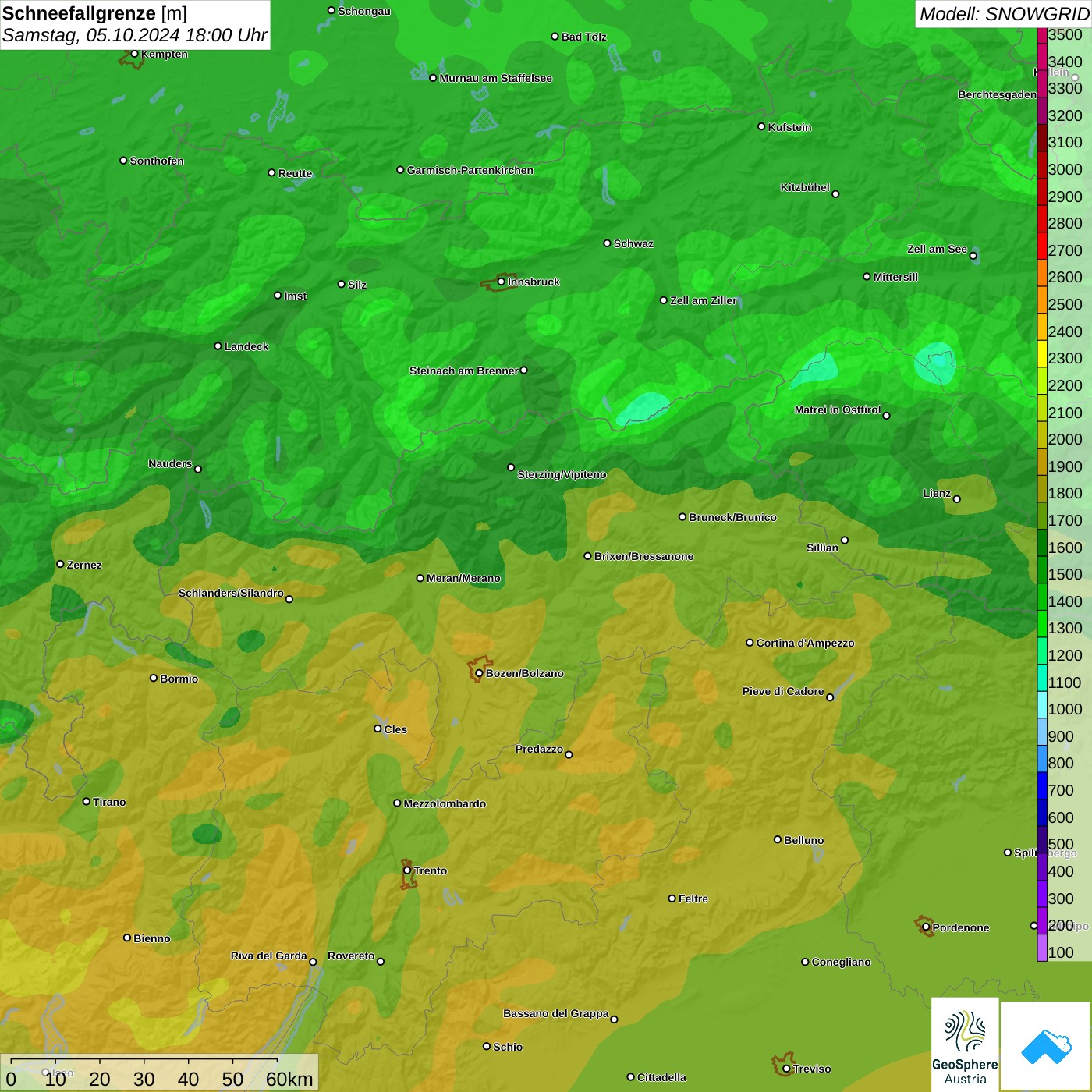Click the legend value 3500
This screenshot has height=1092, width=1092.
1065,34
